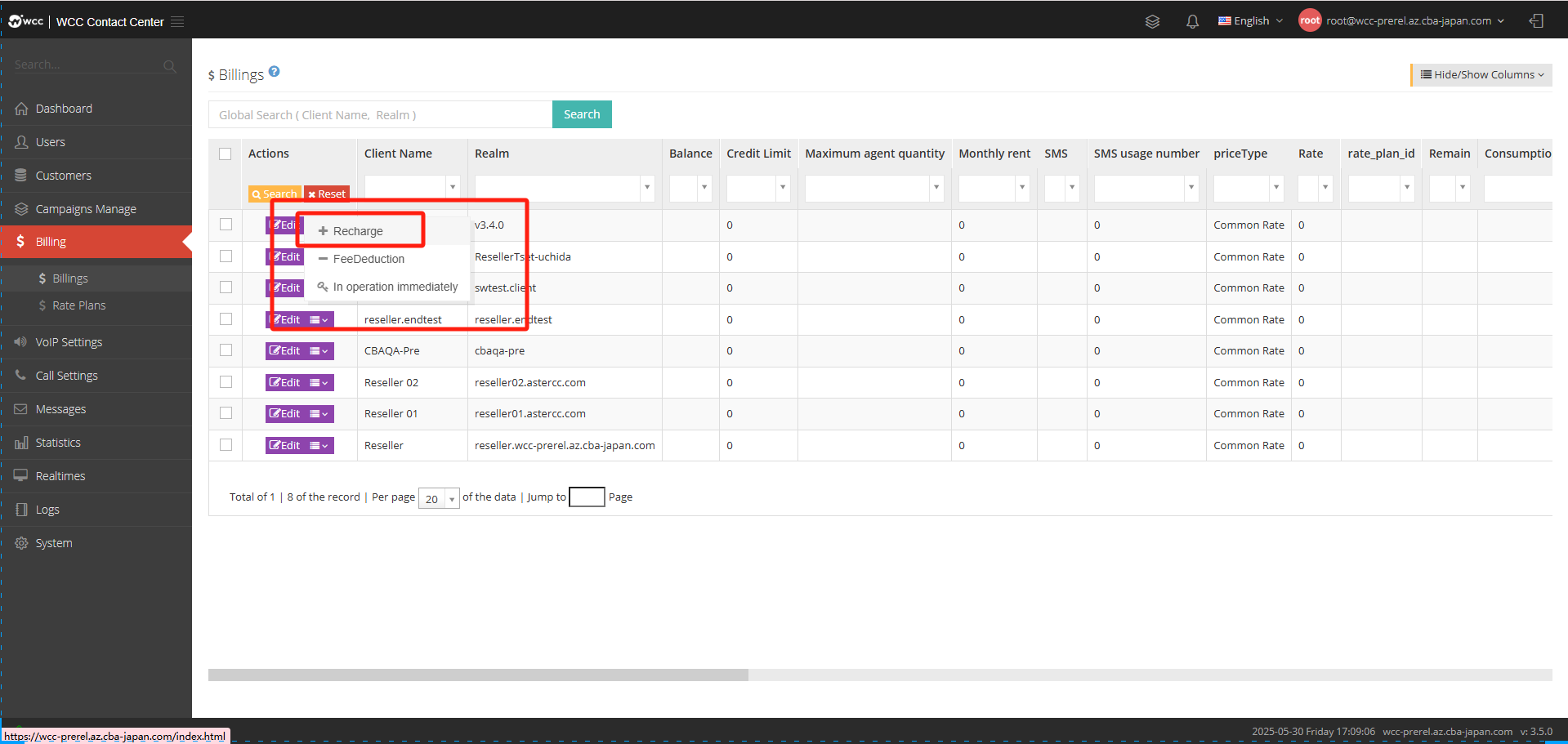
Task: Check the ResellerTset-uchida row checkbox
Action: click(226, 256)
